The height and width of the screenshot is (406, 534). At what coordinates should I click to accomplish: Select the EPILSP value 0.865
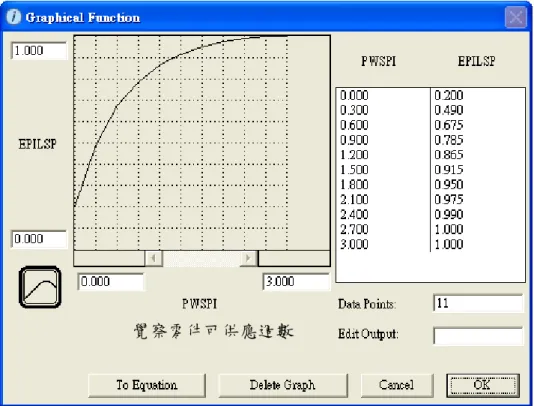pos(449,155)
